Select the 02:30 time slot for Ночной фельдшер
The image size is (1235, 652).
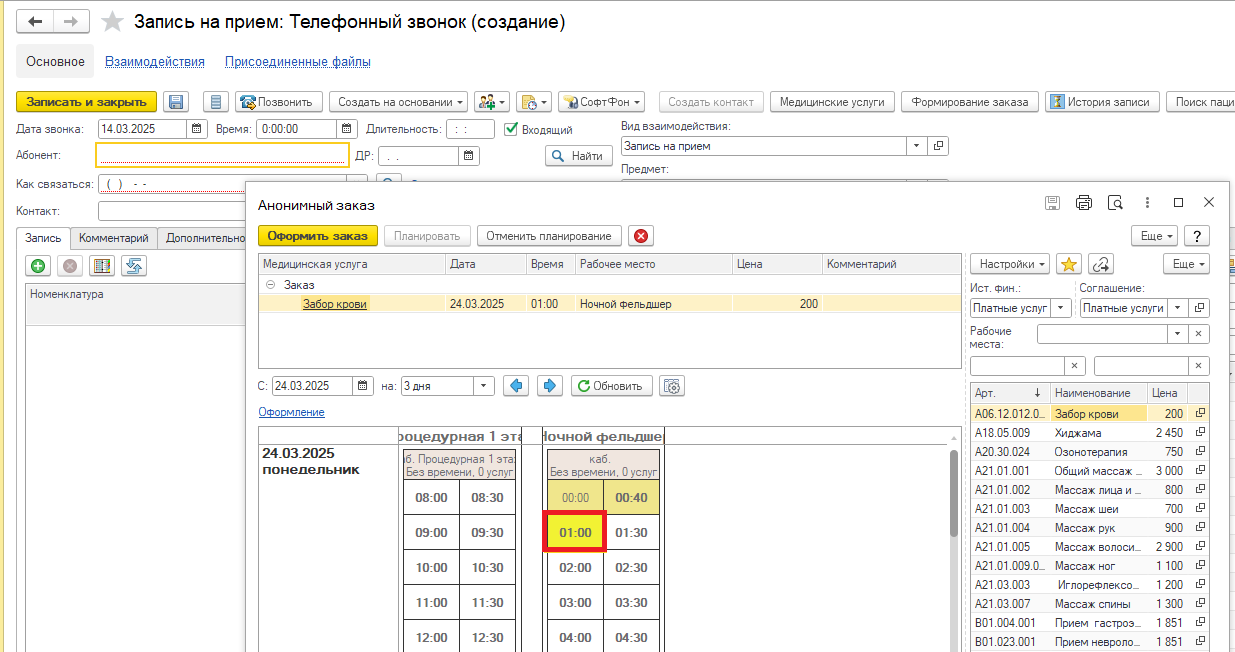tap(631, 568)
